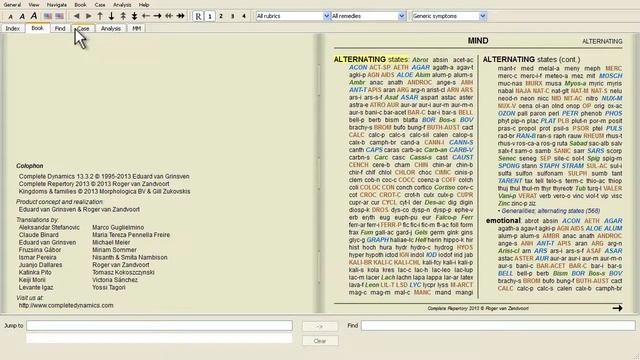Click the MIND chapter heading

478,41
